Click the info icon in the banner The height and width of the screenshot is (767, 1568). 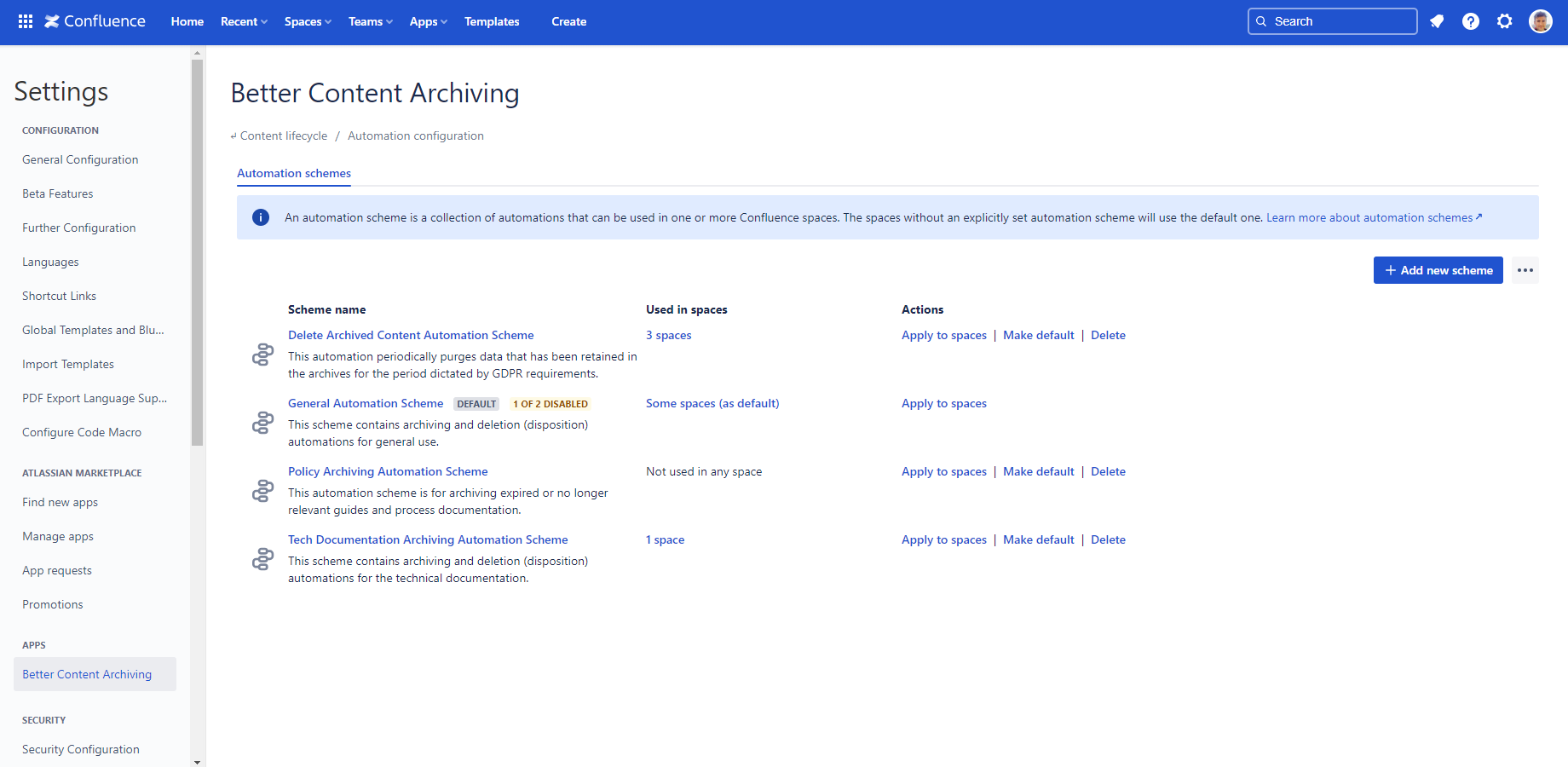pyautogui.click(x=261, y=217)
